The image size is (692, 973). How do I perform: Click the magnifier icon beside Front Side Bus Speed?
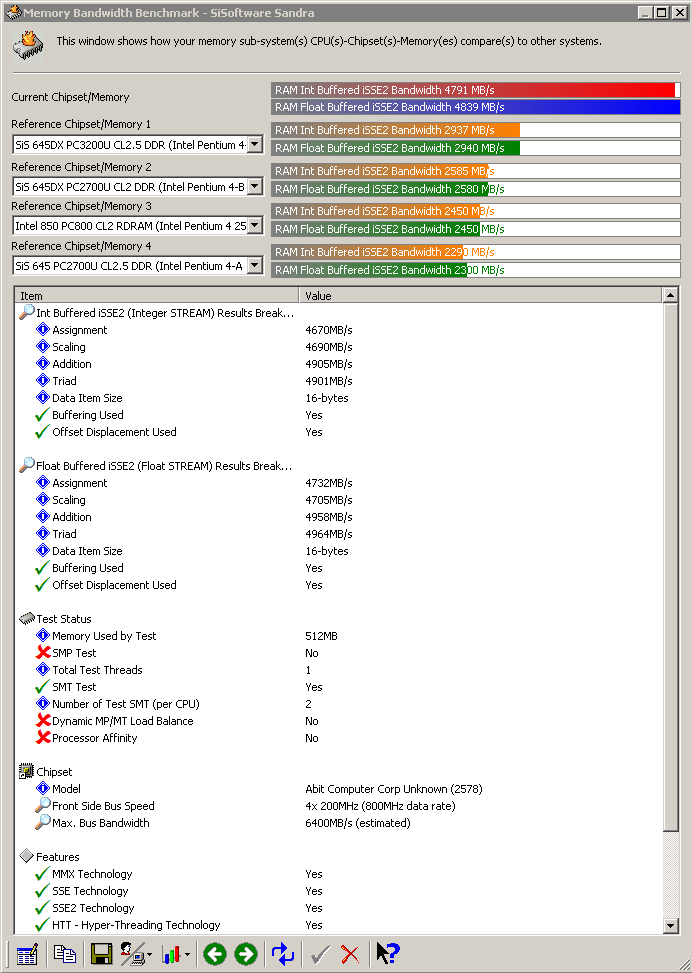[43, 805]
